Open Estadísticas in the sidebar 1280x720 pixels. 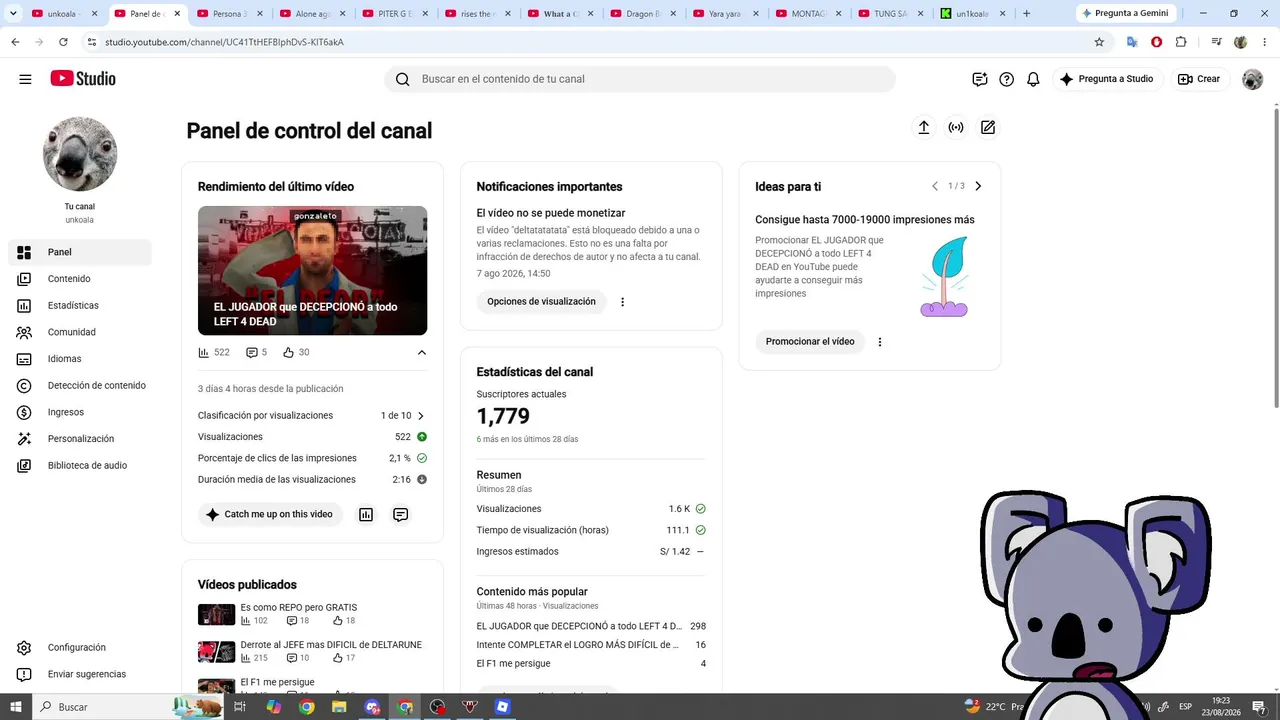tap(80, 306)
